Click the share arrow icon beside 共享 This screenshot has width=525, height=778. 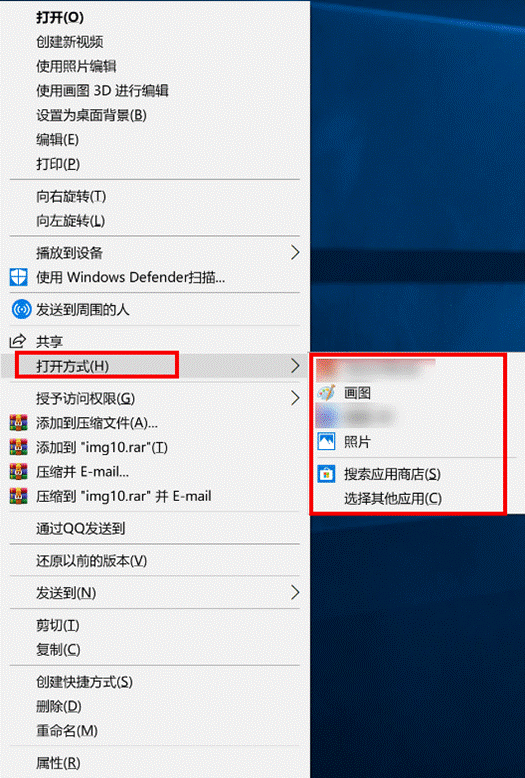(17, 341)
